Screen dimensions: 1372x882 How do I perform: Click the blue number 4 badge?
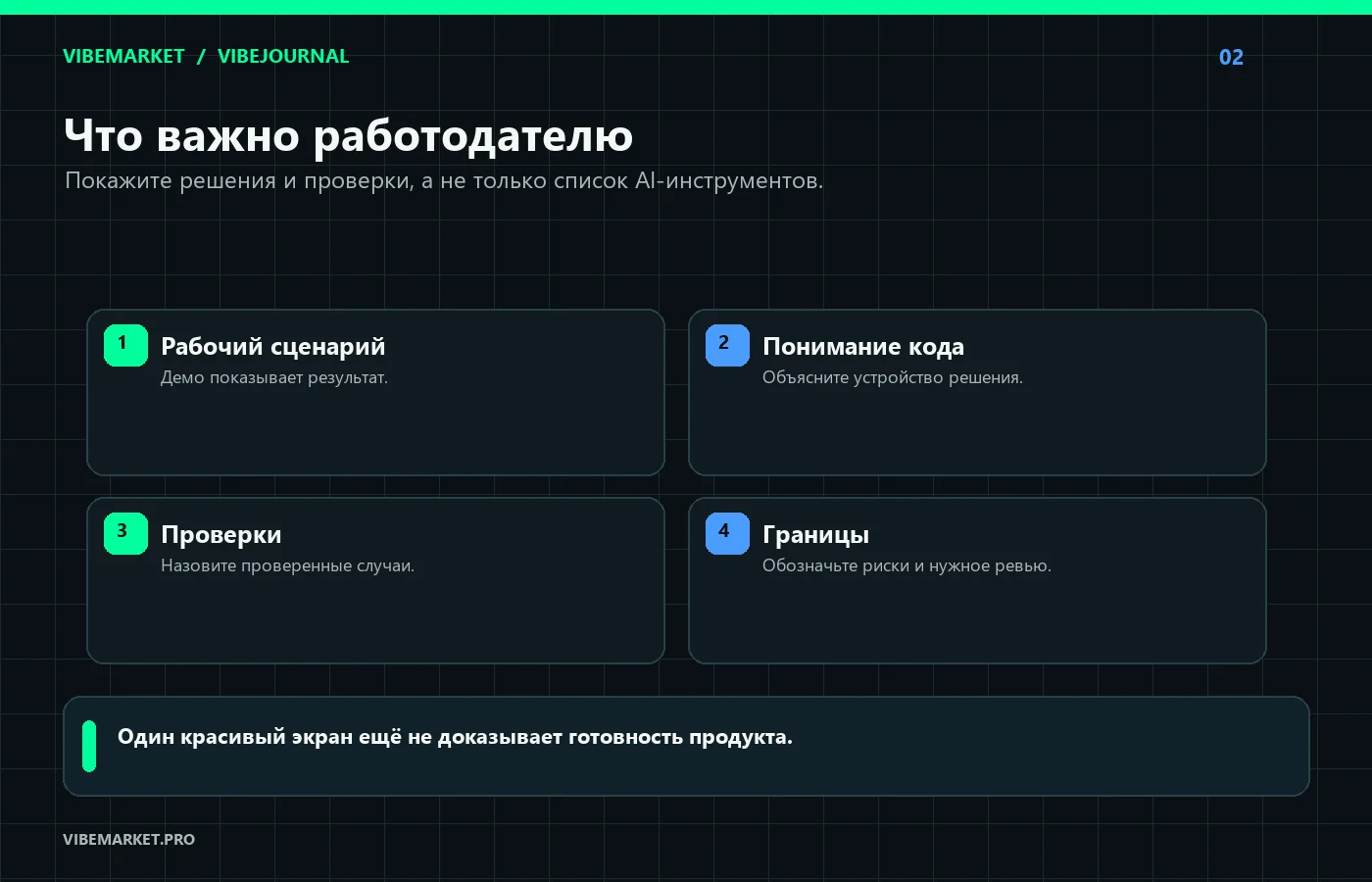[727, 533]
